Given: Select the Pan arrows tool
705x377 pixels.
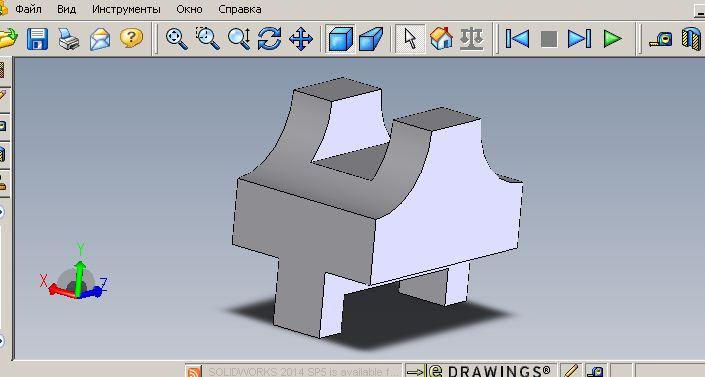Looking at the screenshot, I should (x=301, y=39).
